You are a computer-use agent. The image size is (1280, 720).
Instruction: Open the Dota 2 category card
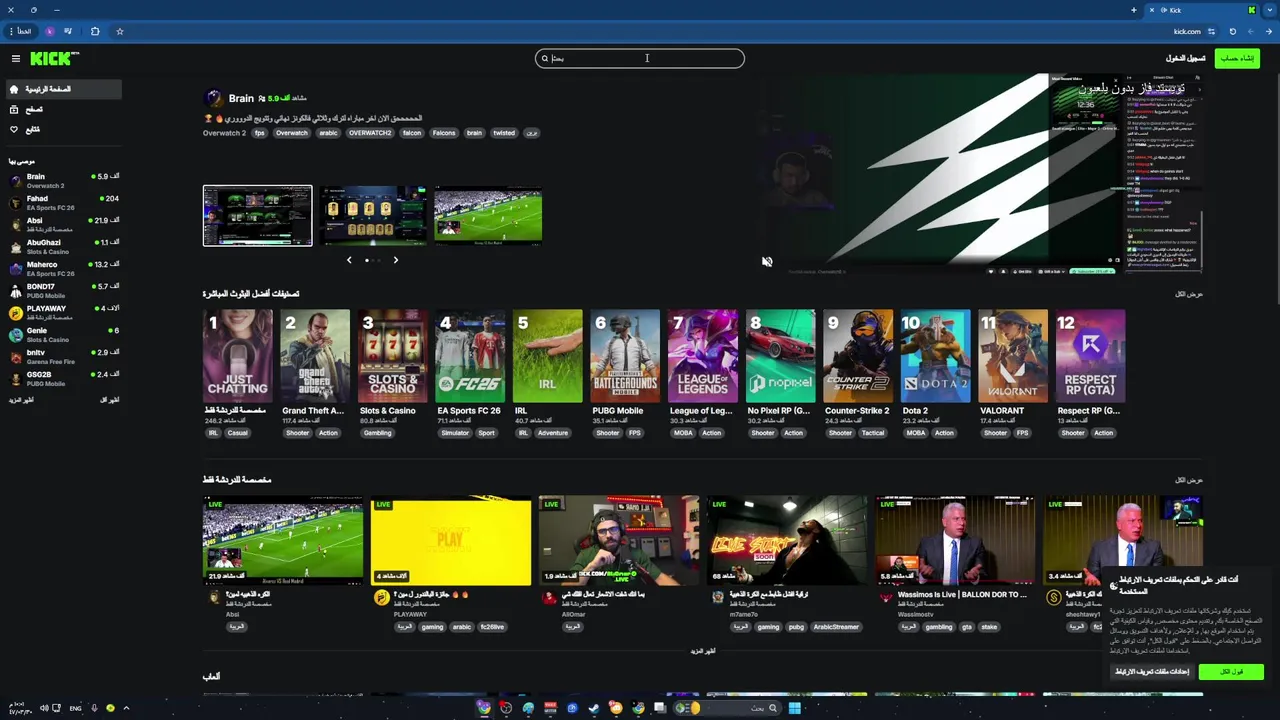[x=935, y=356]
